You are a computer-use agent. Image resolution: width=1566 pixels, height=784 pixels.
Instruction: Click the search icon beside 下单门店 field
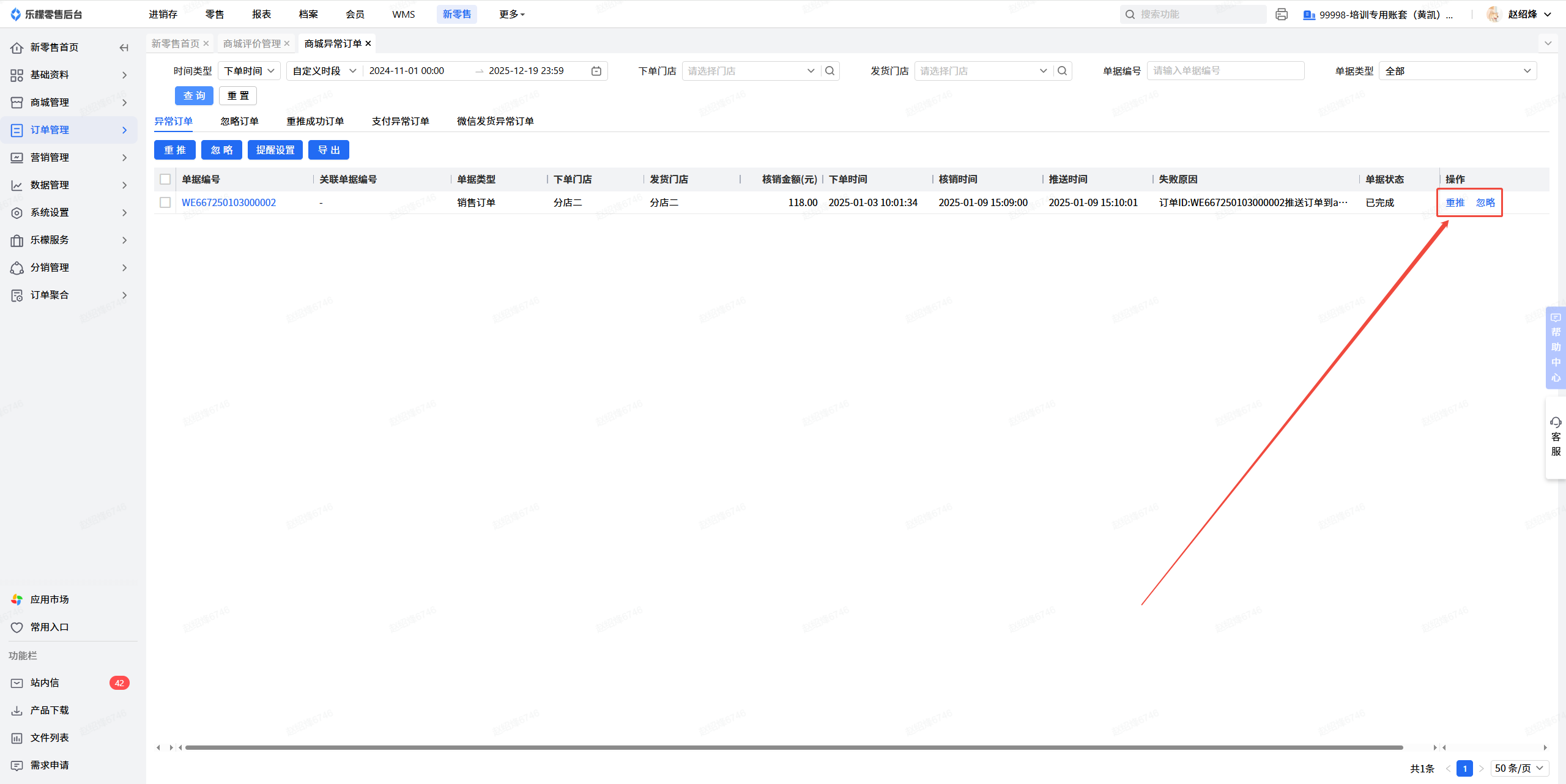pyautogui.click(x=830, y=71)
